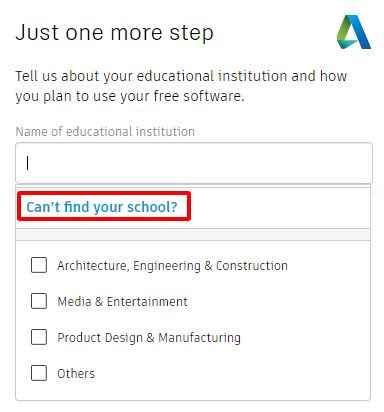This screenshot has width=384, height=412.
Task: Click the "Tell us about your educational institution" line
Action: point(181,76)
